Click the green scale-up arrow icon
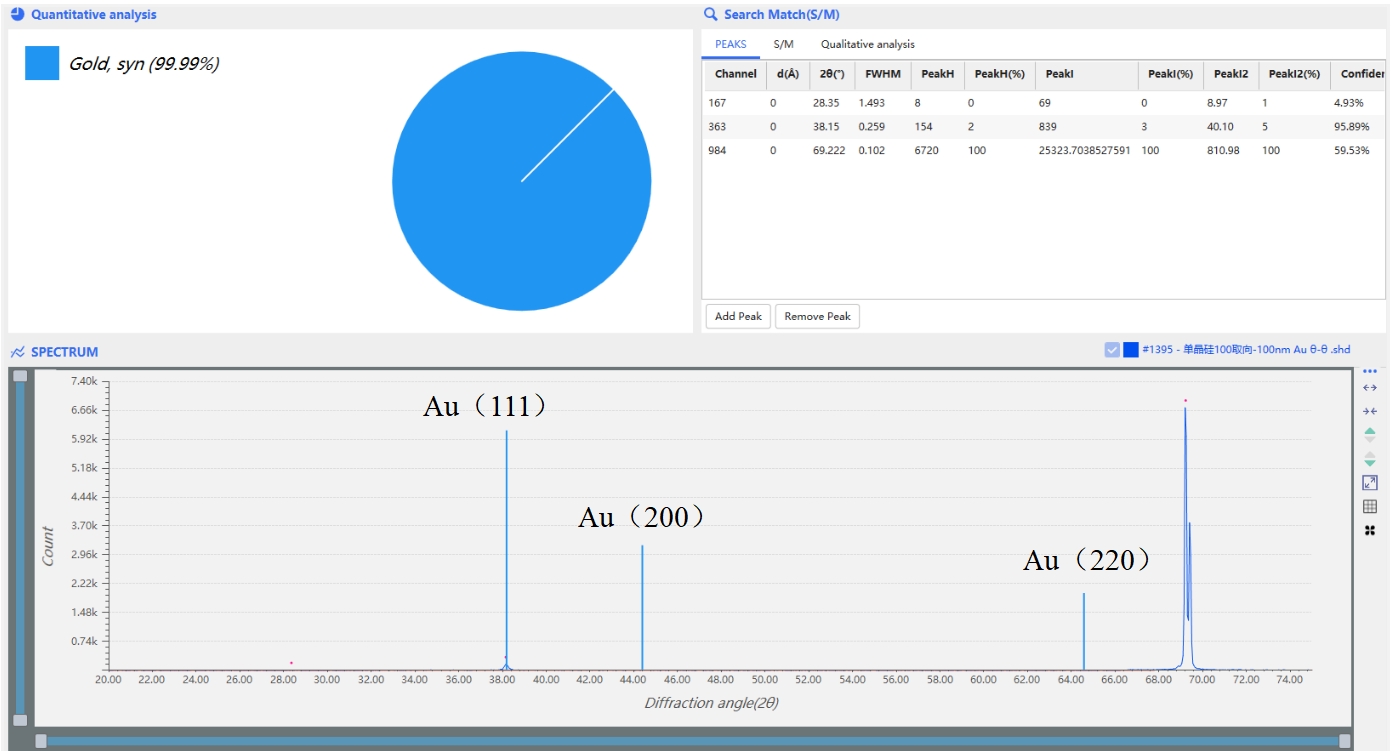Viewport: 1391px width, 751px height. pos(1370,433)
